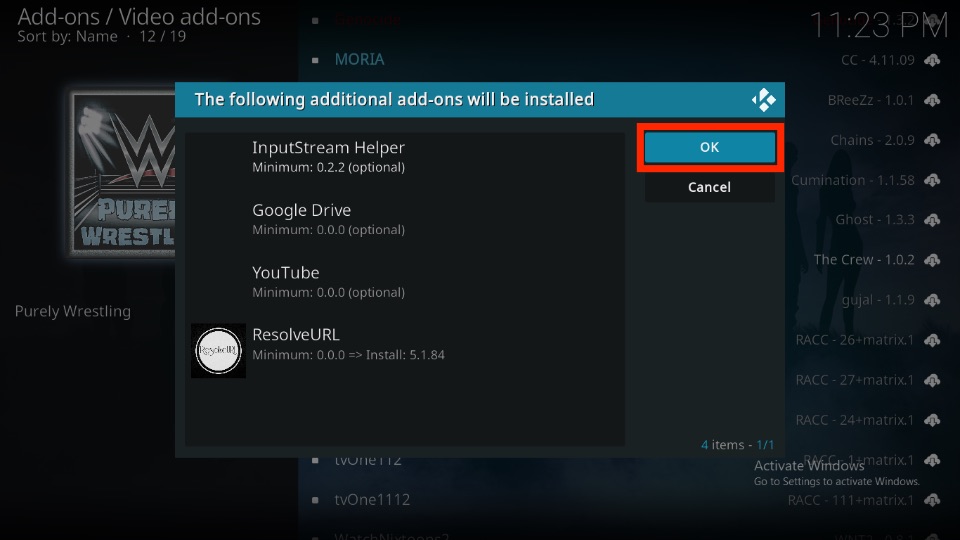Cancel the additional add-ons dialog
Screen dimensions: 960x540
pos(710,187)
